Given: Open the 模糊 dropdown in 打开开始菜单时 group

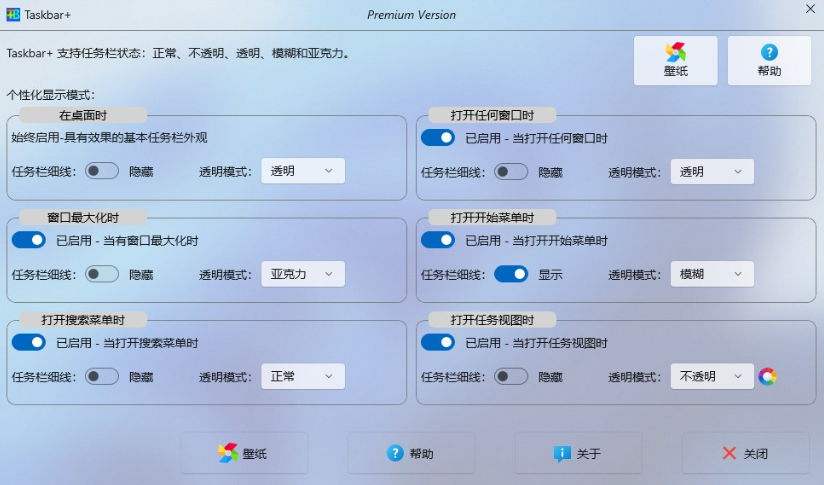Looking at the screenshot, I should click(712, 274).
